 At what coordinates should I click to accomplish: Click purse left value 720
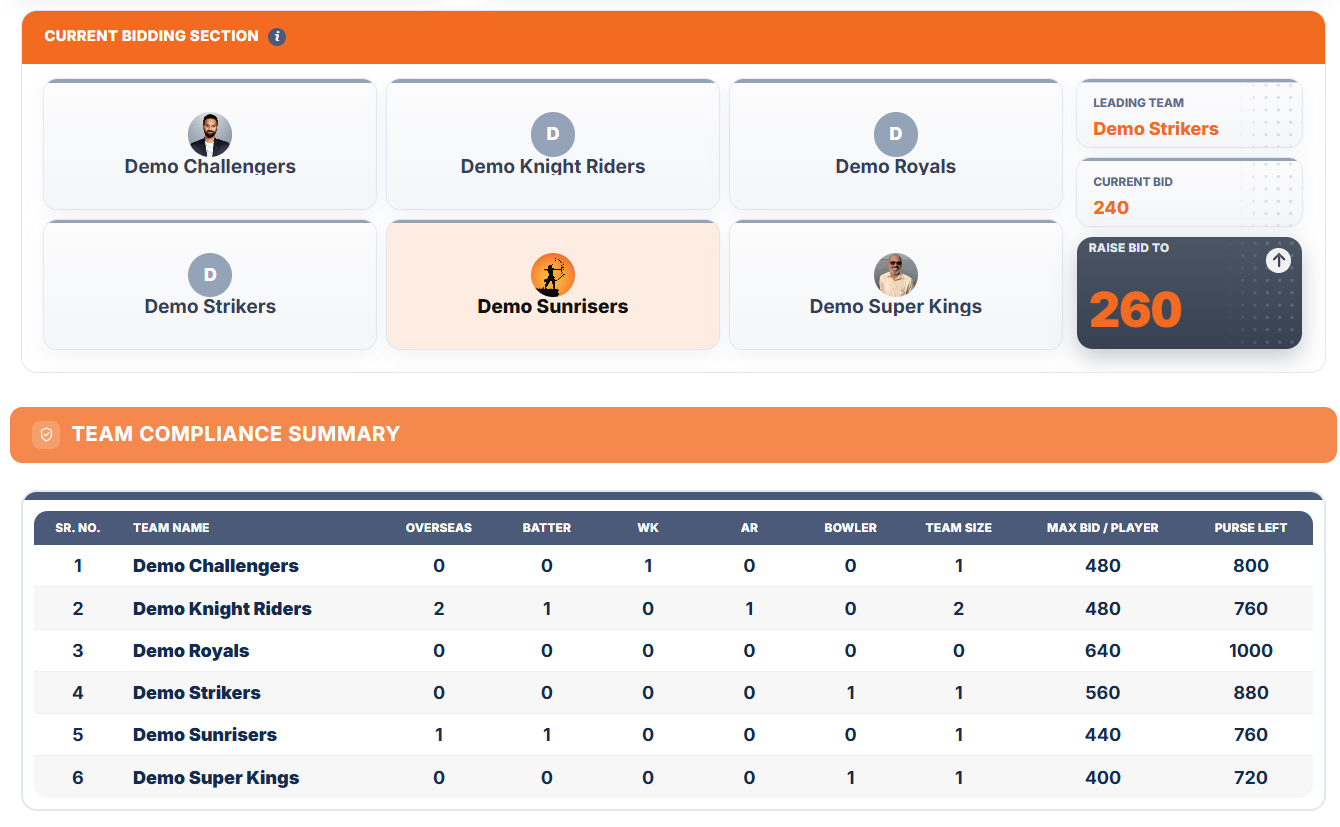(1251, 778)
